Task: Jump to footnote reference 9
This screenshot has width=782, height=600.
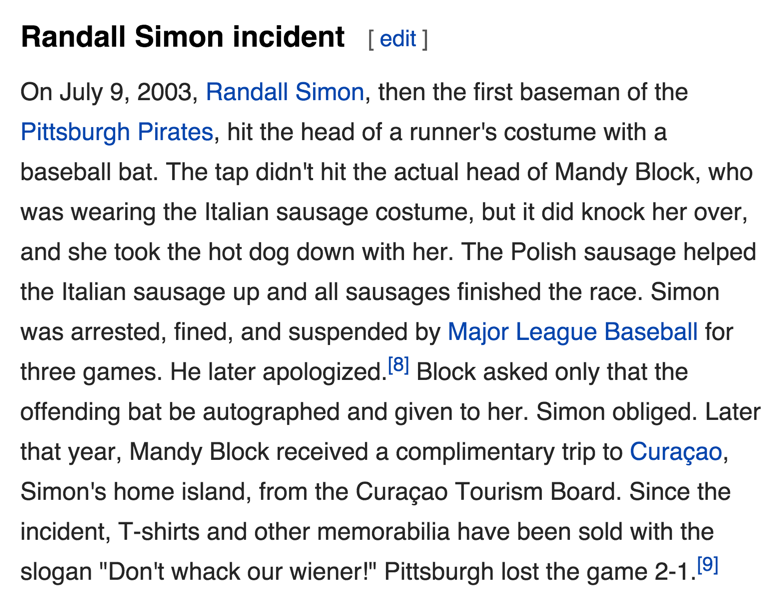Action: 707,566
